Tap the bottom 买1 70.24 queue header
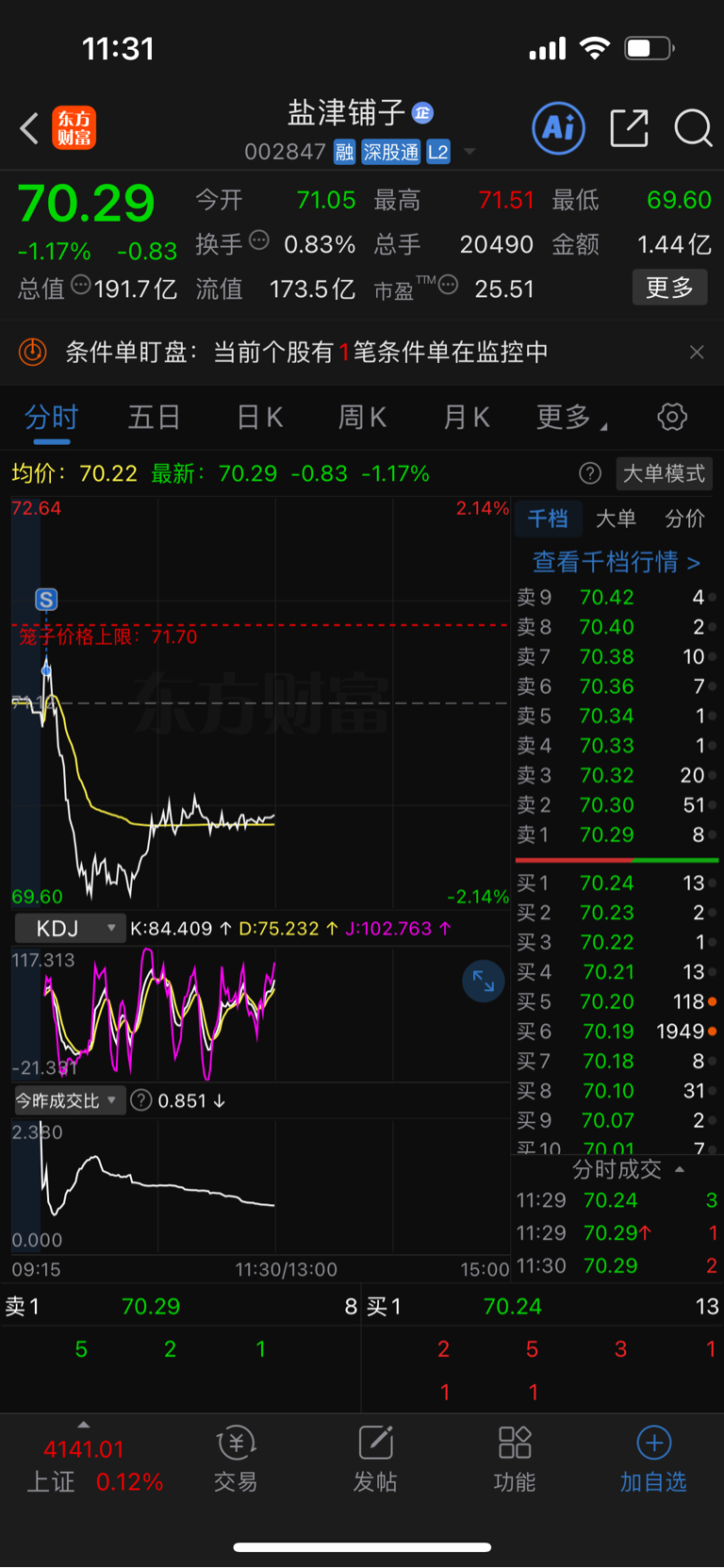This screenshot has width=724, height=1568. [x=542, y=1307]
